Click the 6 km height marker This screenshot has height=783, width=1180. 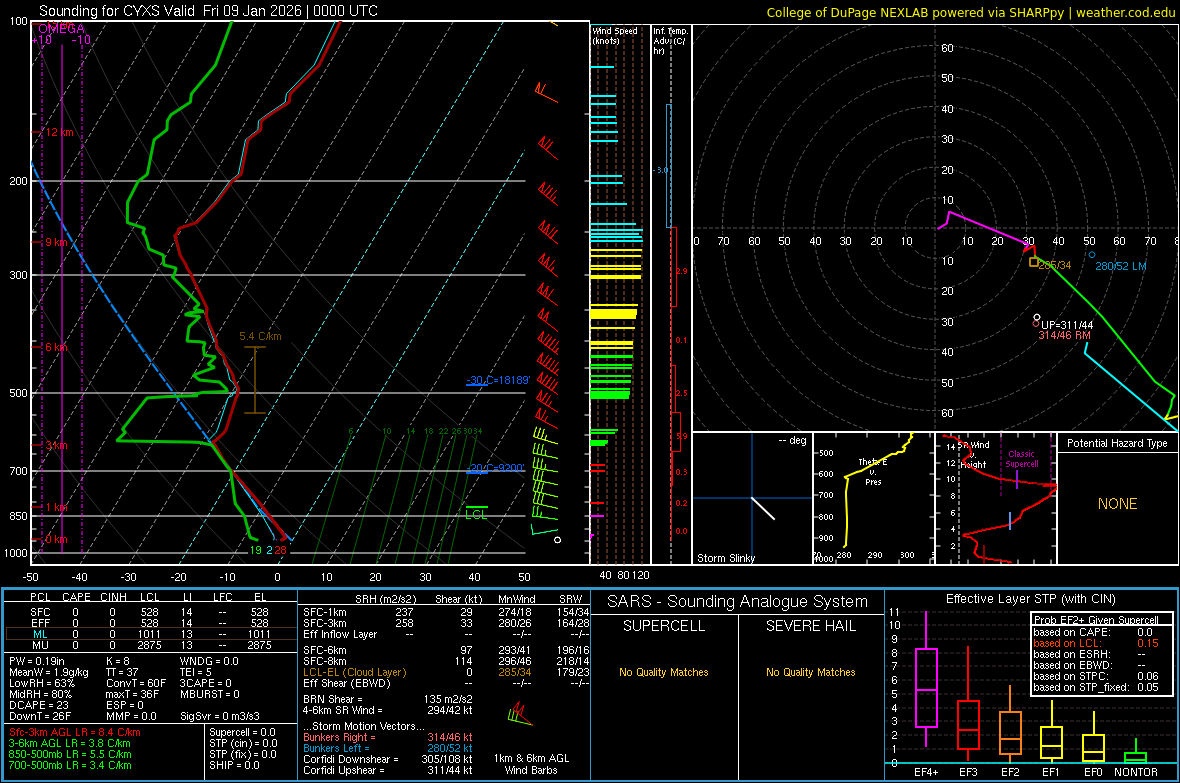(56, 347)
